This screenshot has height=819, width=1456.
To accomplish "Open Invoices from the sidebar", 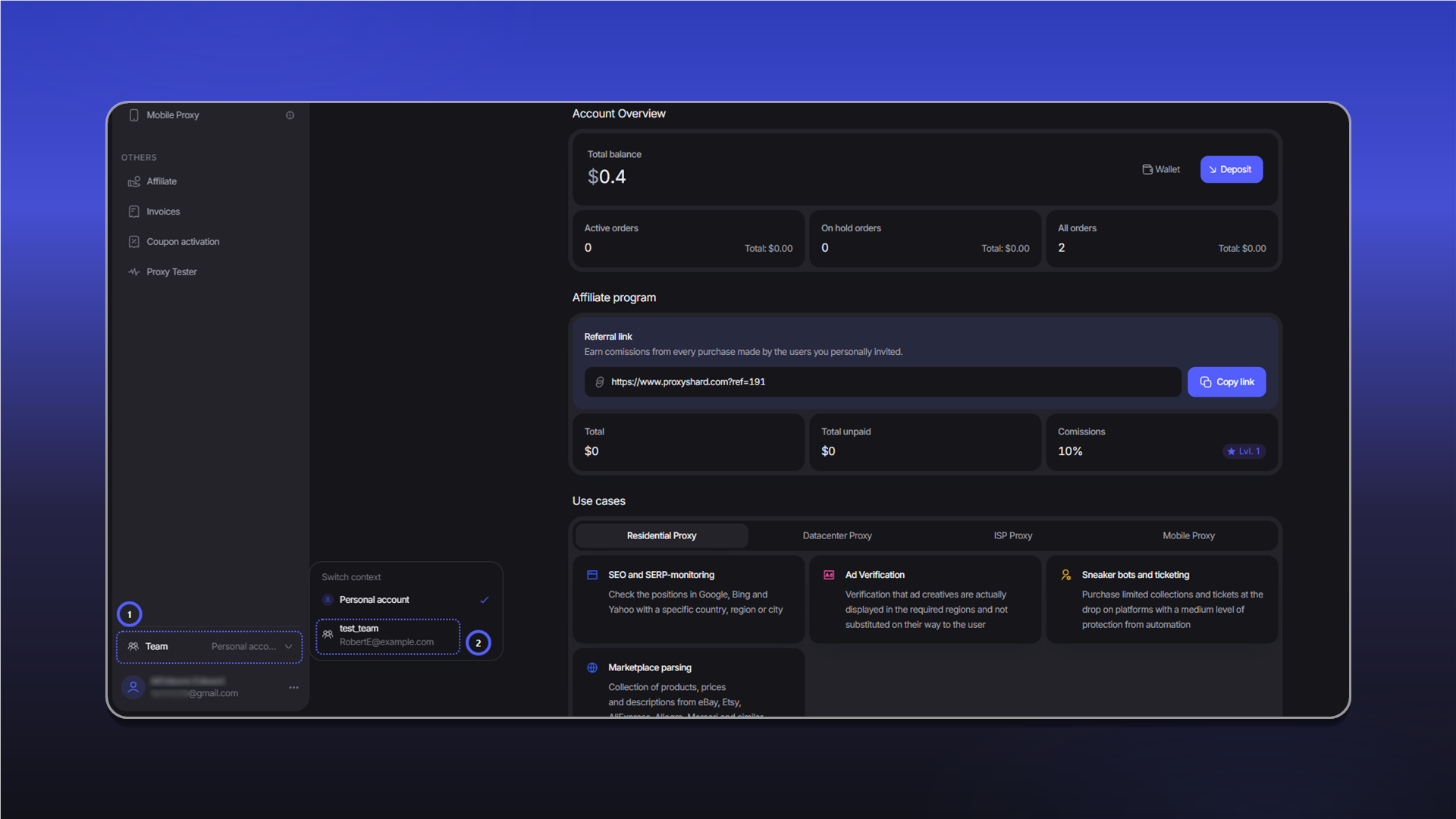I will pos(163,212).
